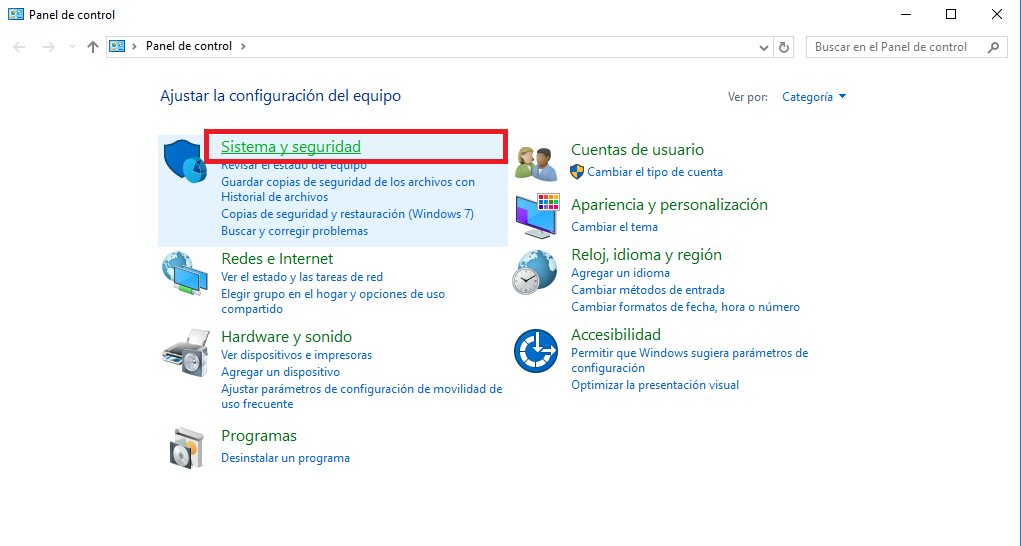Open the Accesibilidad blue circle icon
1021x546 pixels.
coord(536,351)
